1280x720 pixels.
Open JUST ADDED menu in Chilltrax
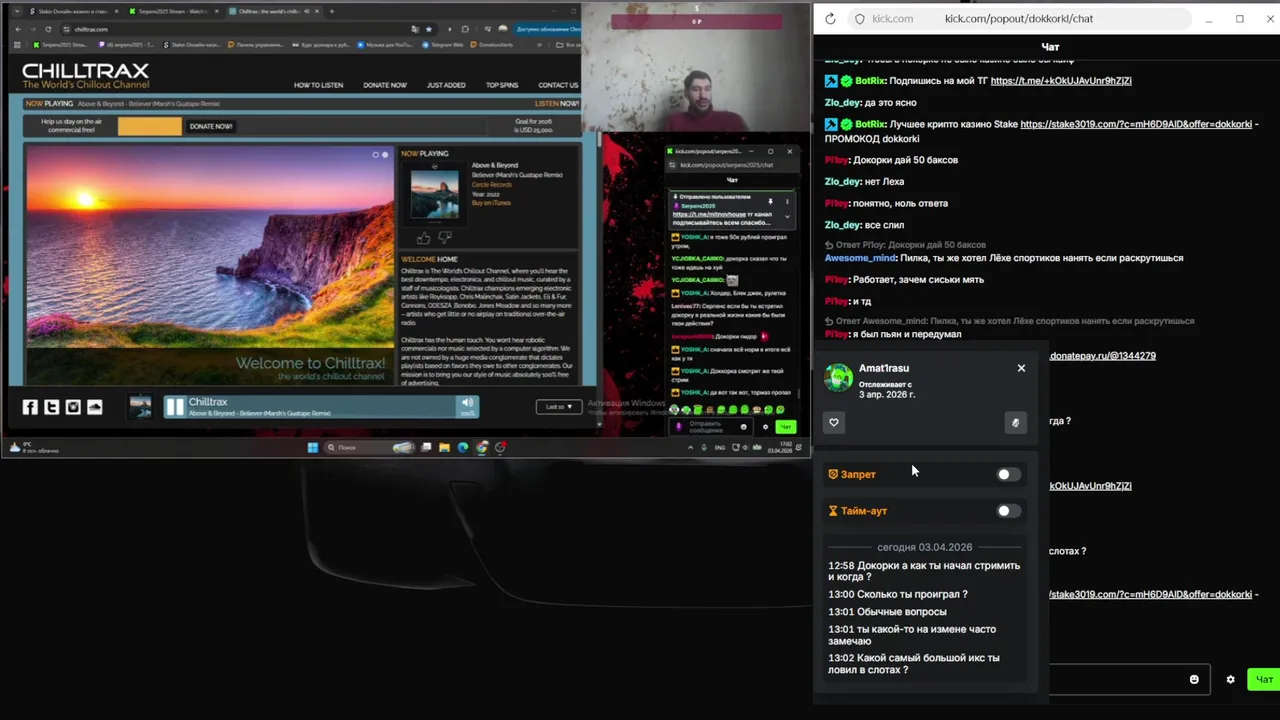pos(446,85)
